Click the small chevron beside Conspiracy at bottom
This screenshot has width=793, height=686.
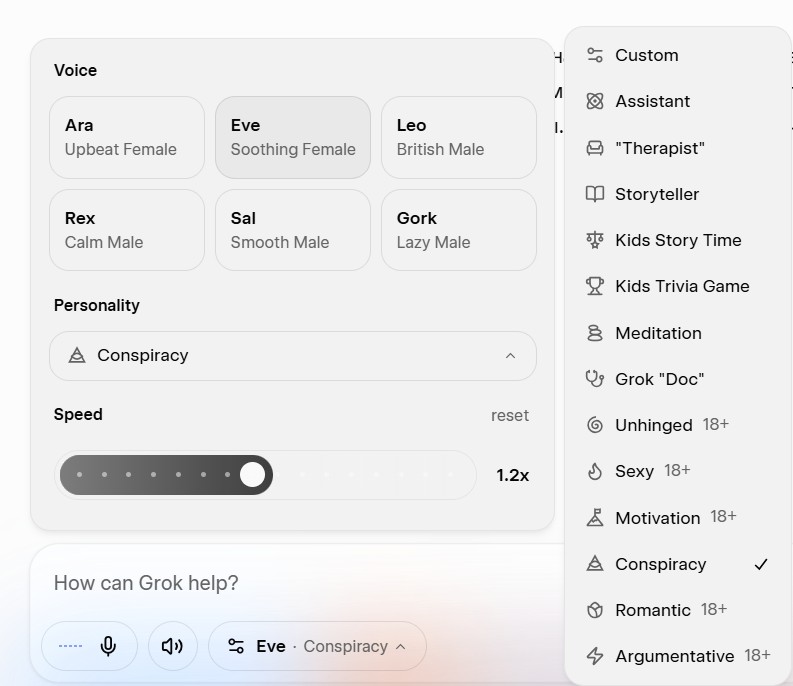(401, 646)
